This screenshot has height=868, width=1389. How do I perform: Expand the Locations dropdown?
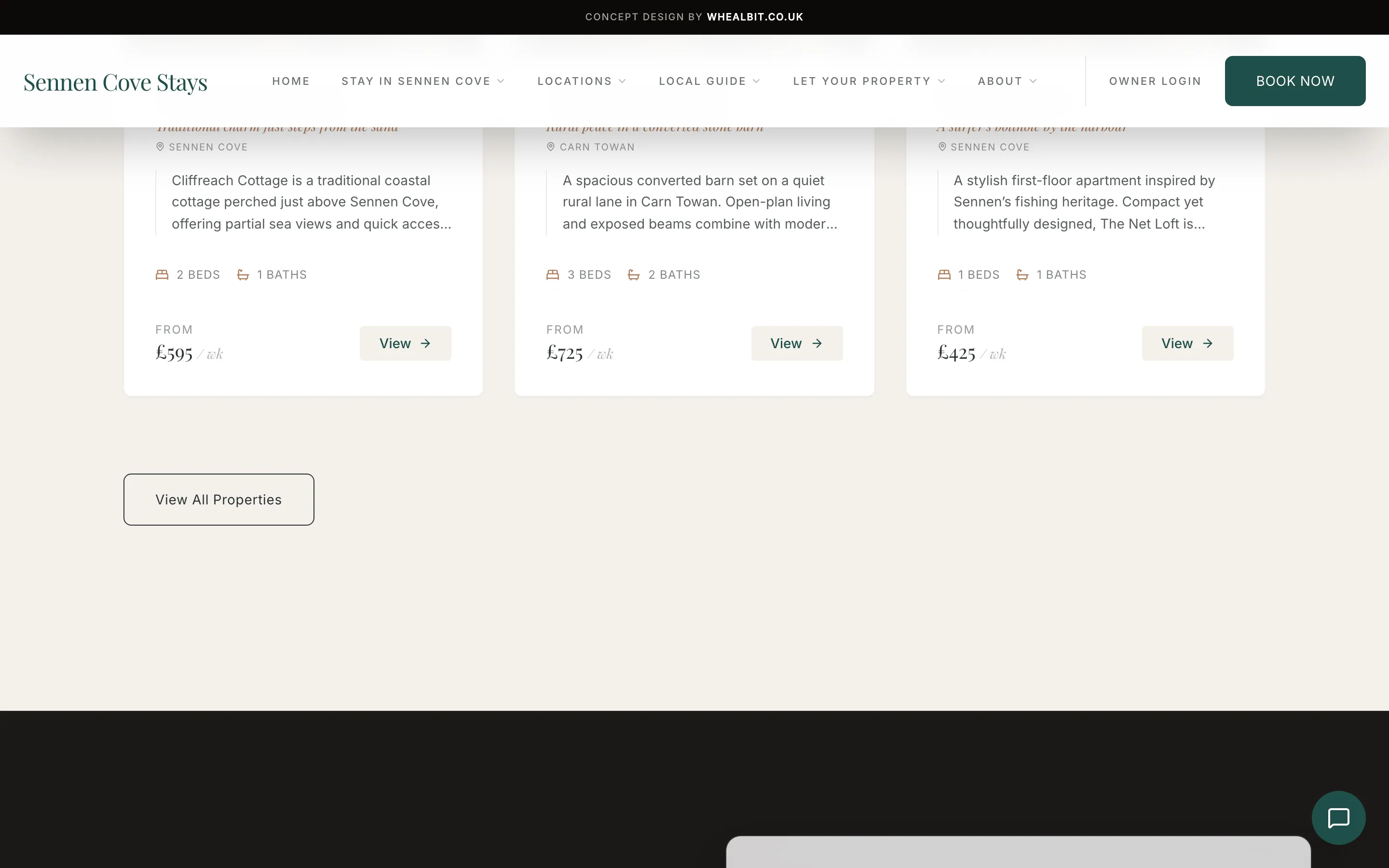coord(582,81)
